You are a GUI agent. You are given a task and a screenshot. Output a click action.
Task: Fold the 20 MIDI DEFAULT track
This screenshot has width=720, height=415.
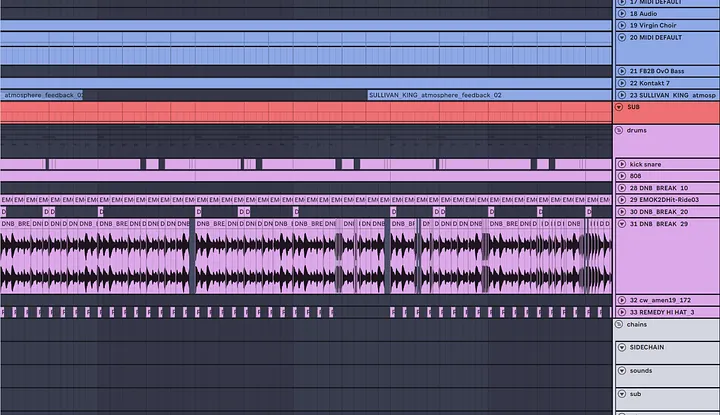[x=622, y=38]
